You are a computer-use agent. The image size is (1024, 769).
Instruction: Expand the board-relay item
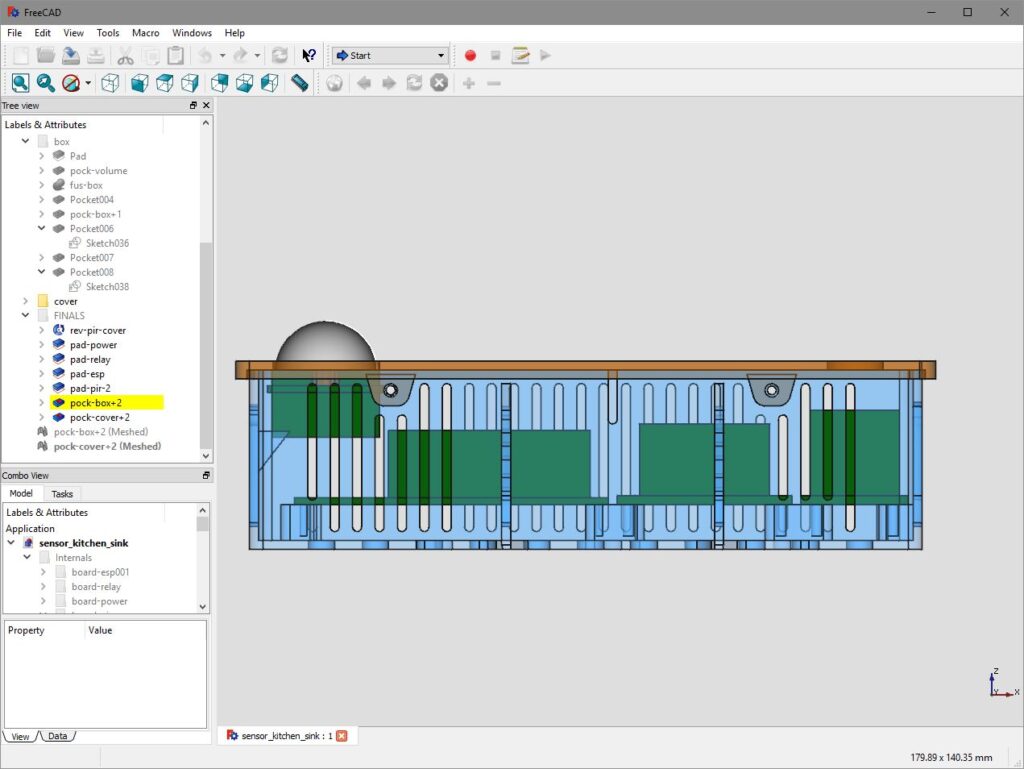[x=43, y=586]
